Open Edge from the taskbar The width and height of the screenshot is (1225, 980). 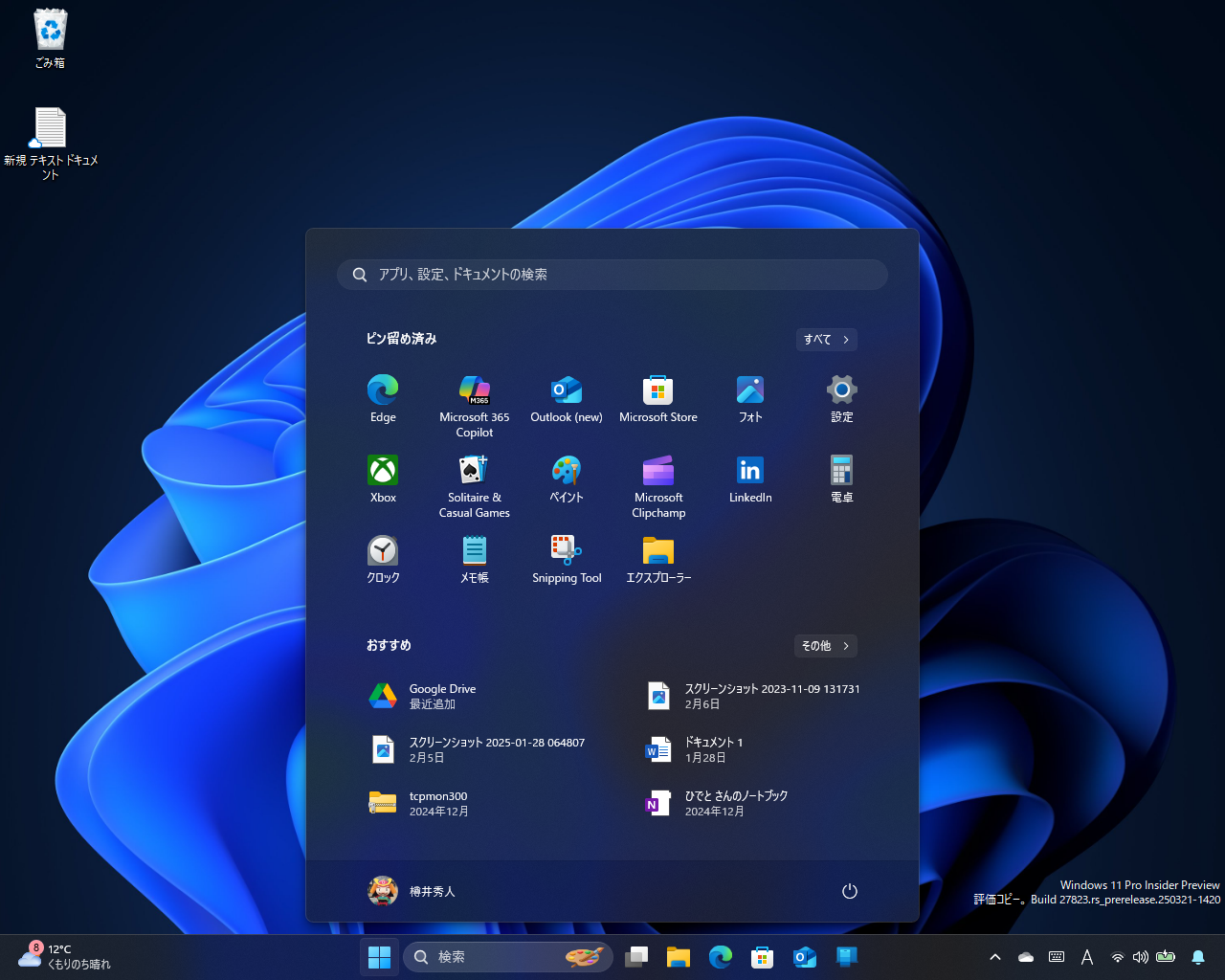721,957
